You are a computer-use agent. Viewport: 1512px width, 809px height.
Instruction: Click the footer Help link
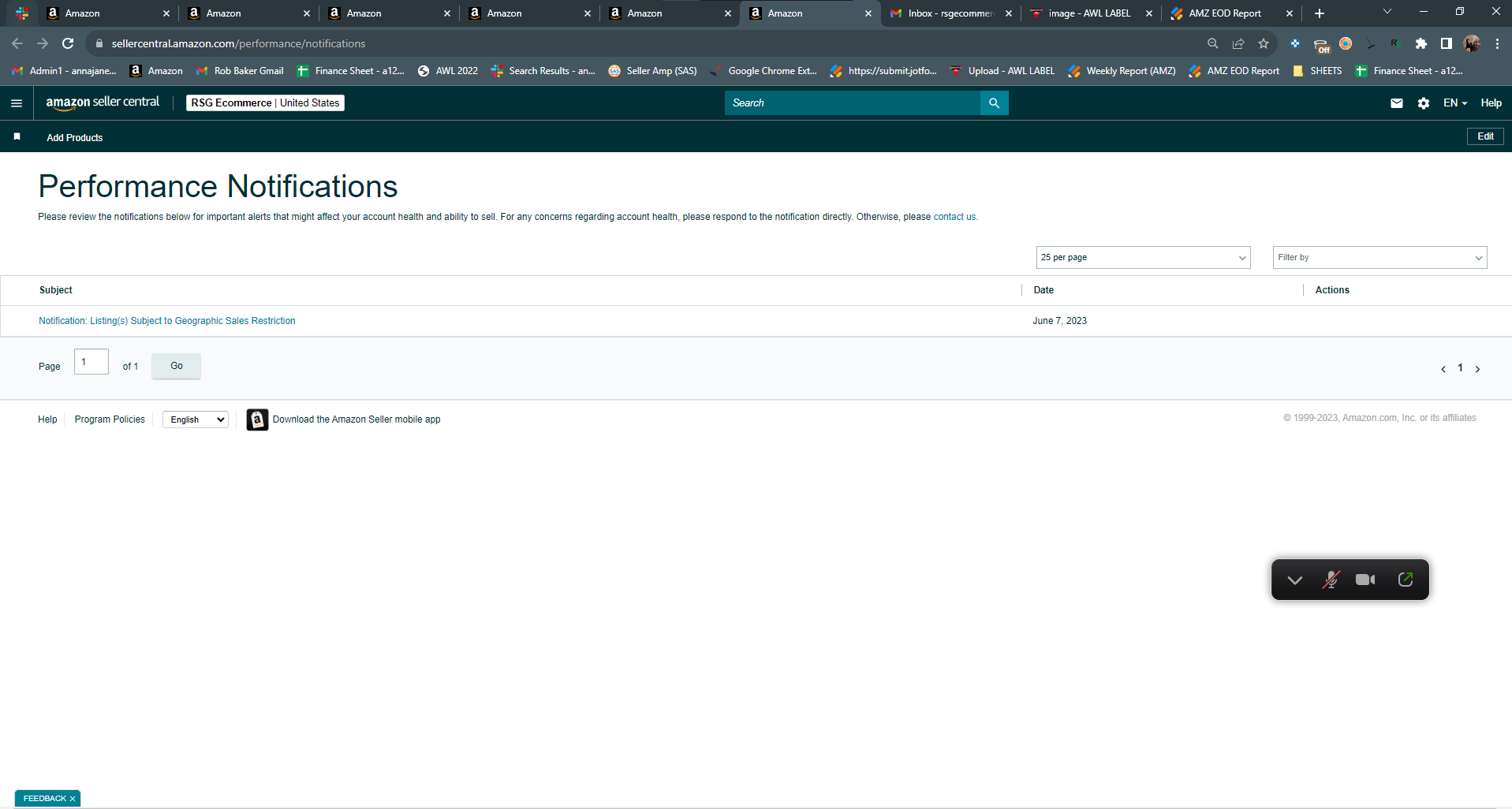[47, 419]
